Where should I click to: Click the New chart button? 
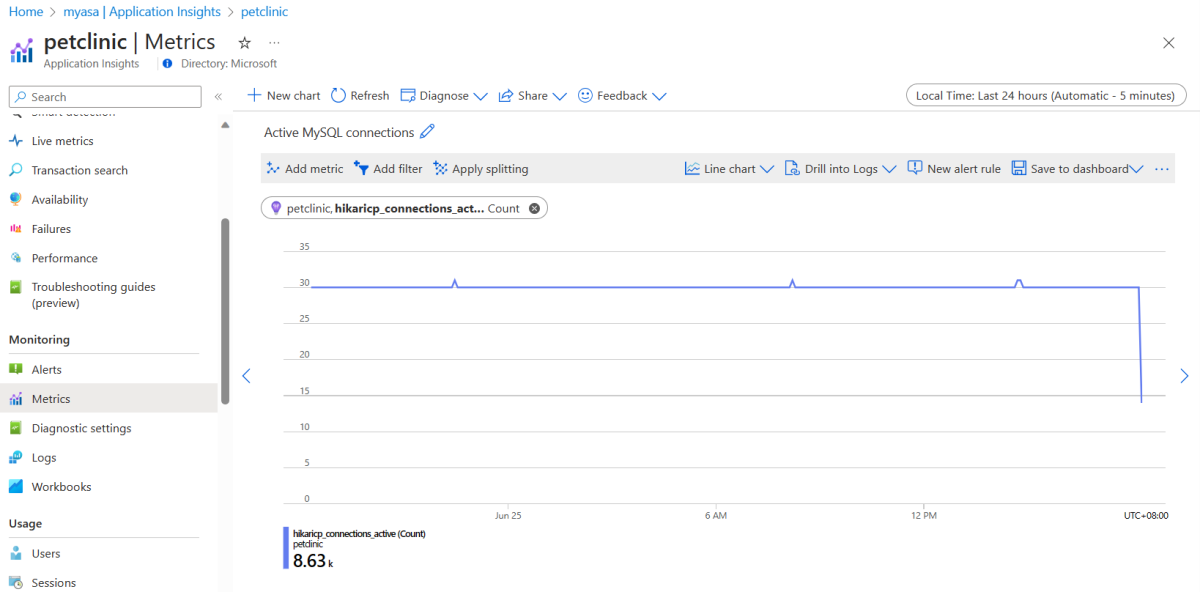click(x=284, y=96)
